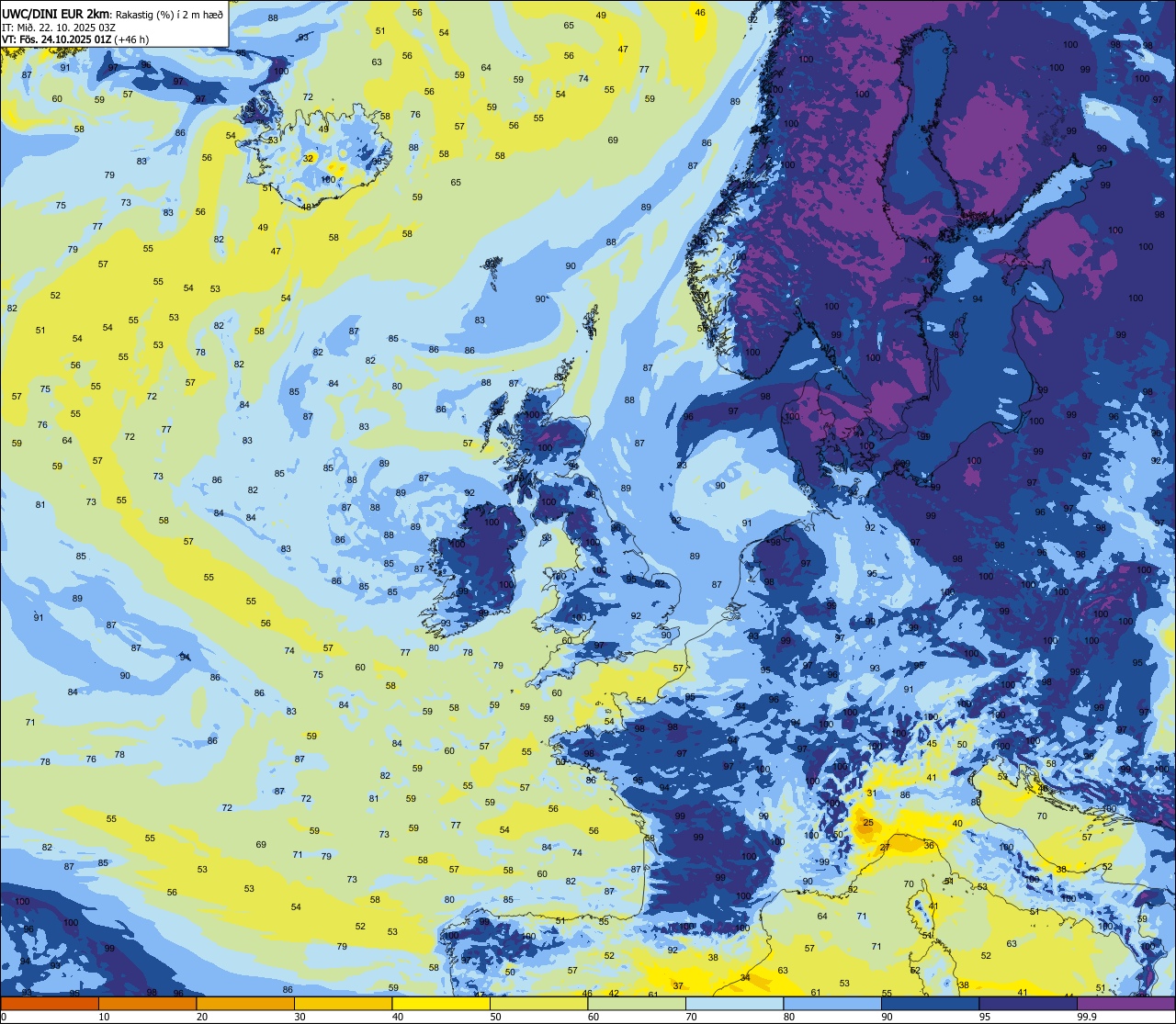Click the 10–20% orange legend swatch
This screenshot has width=1176, height=1024.
[x=147, y=1004]
